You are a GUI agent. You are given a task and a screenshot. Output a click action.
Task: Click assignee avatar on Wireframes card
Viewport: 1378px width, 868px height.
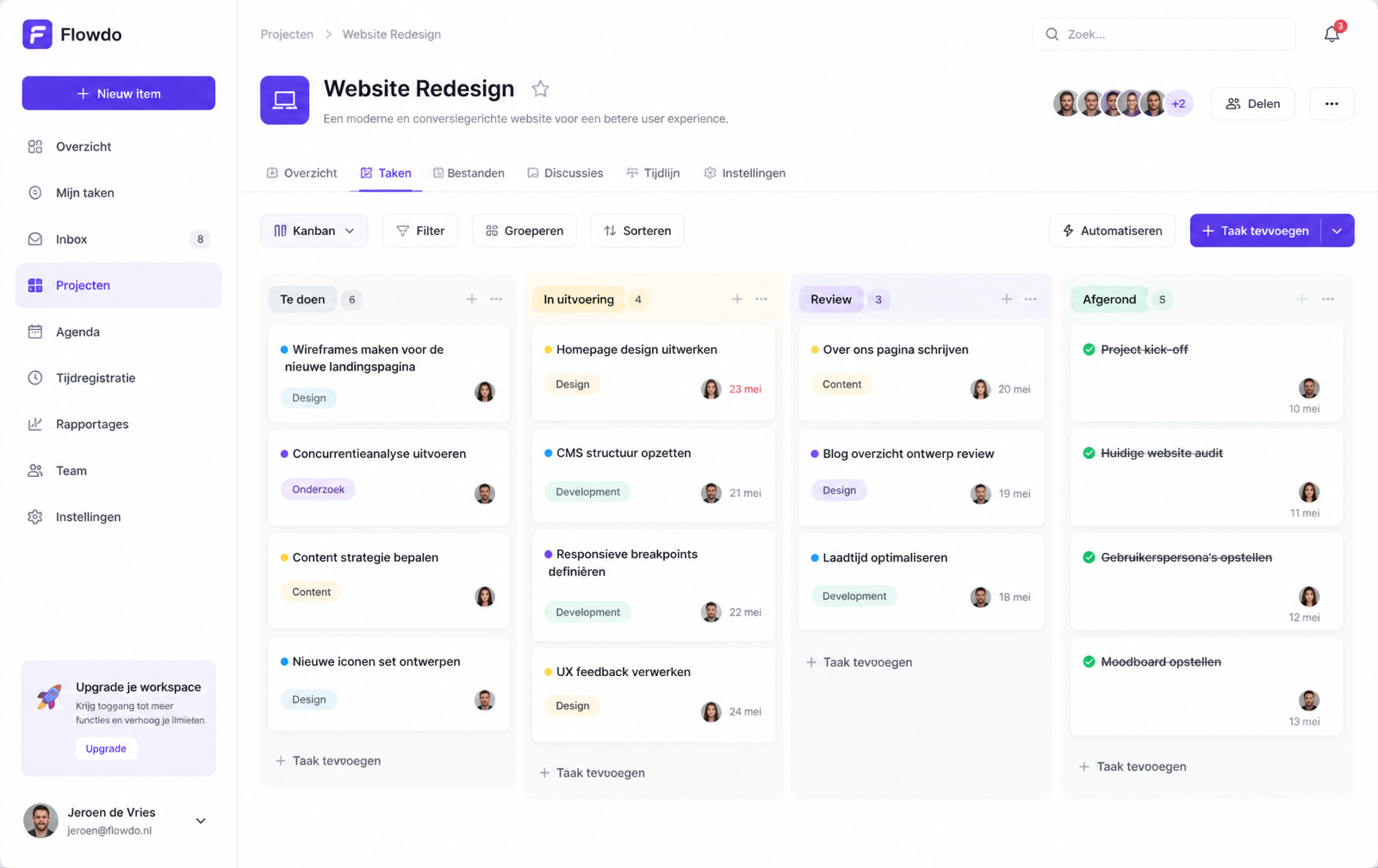point(485,392)
